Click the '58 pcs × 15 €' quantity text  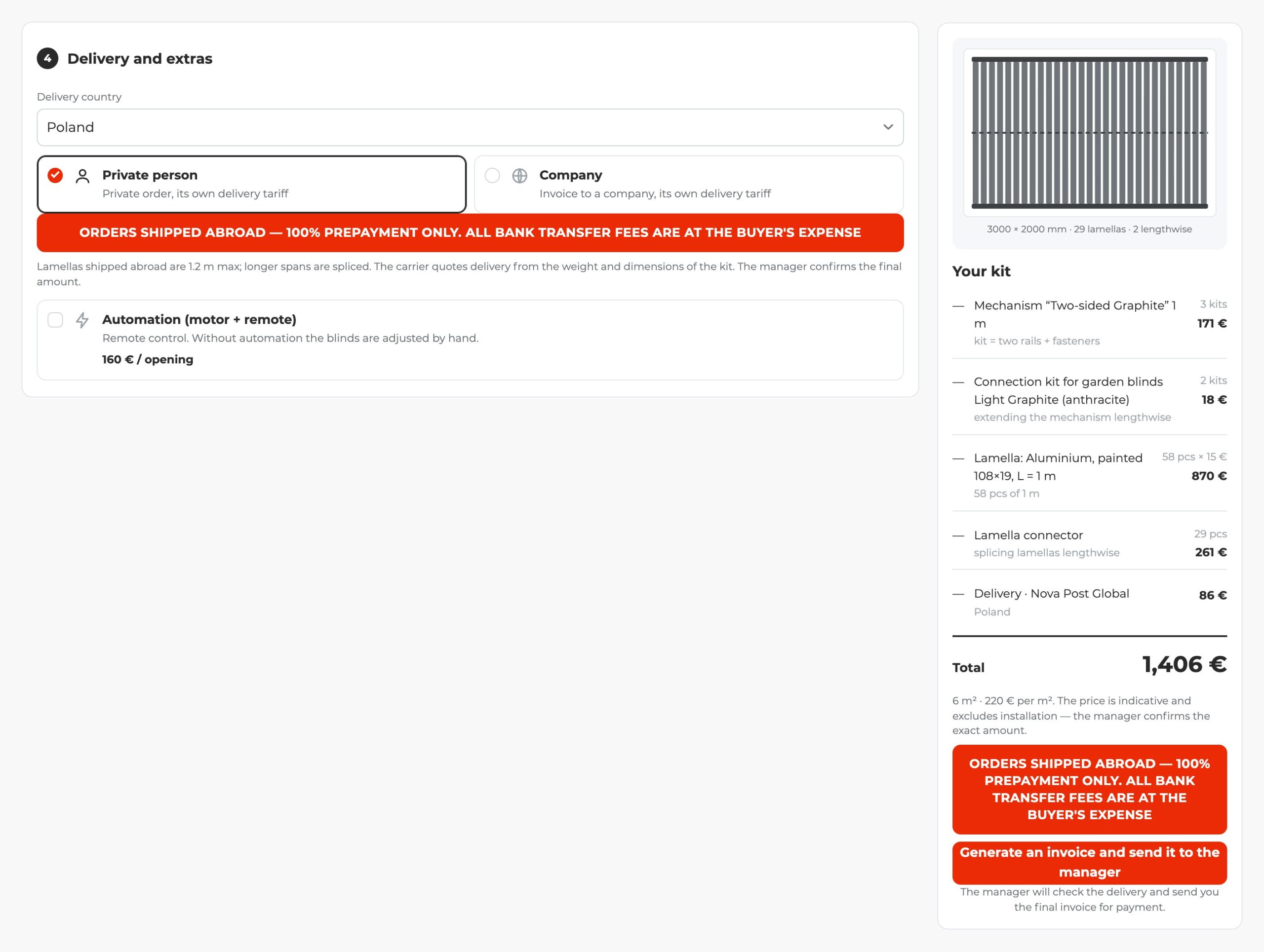tap(1194, 457)
